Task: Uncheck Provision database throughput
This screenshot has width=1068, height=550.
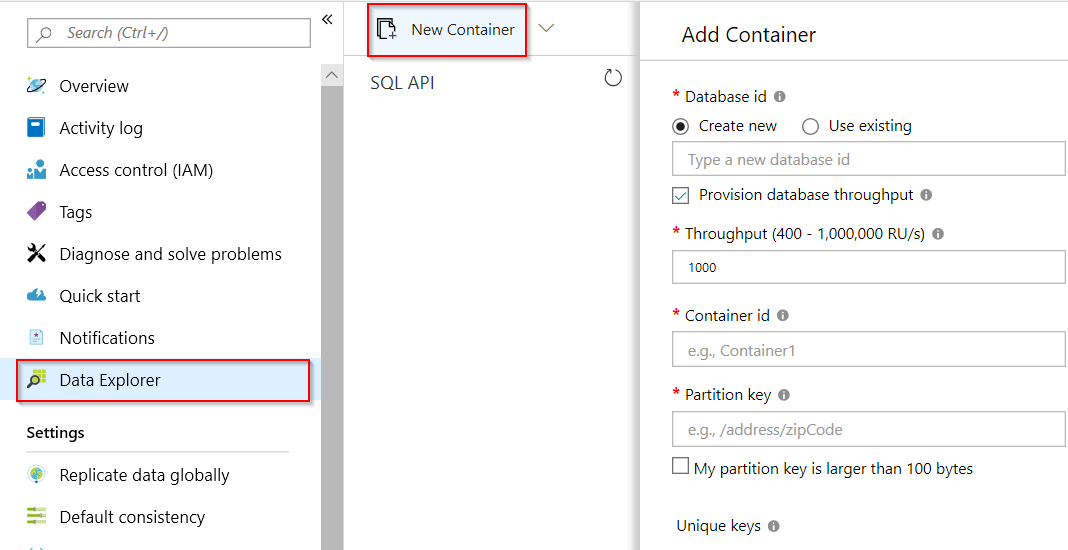Action: pyautogui.click(x=680, y=196)
